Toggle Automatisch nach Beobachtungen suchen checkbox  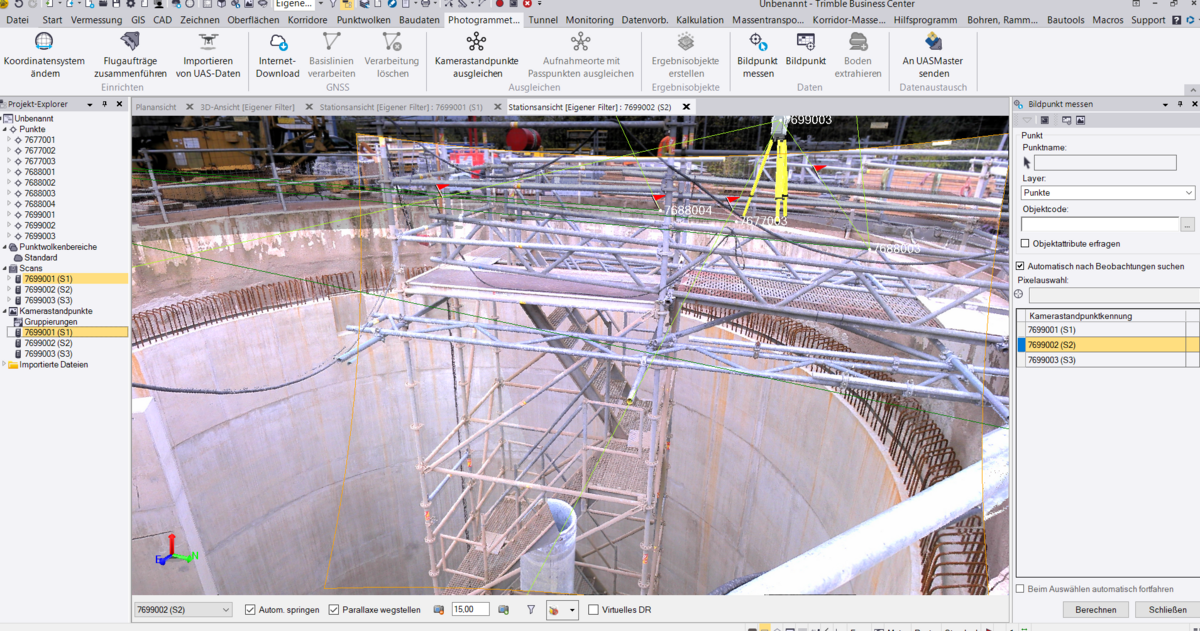pos(1020,266)
